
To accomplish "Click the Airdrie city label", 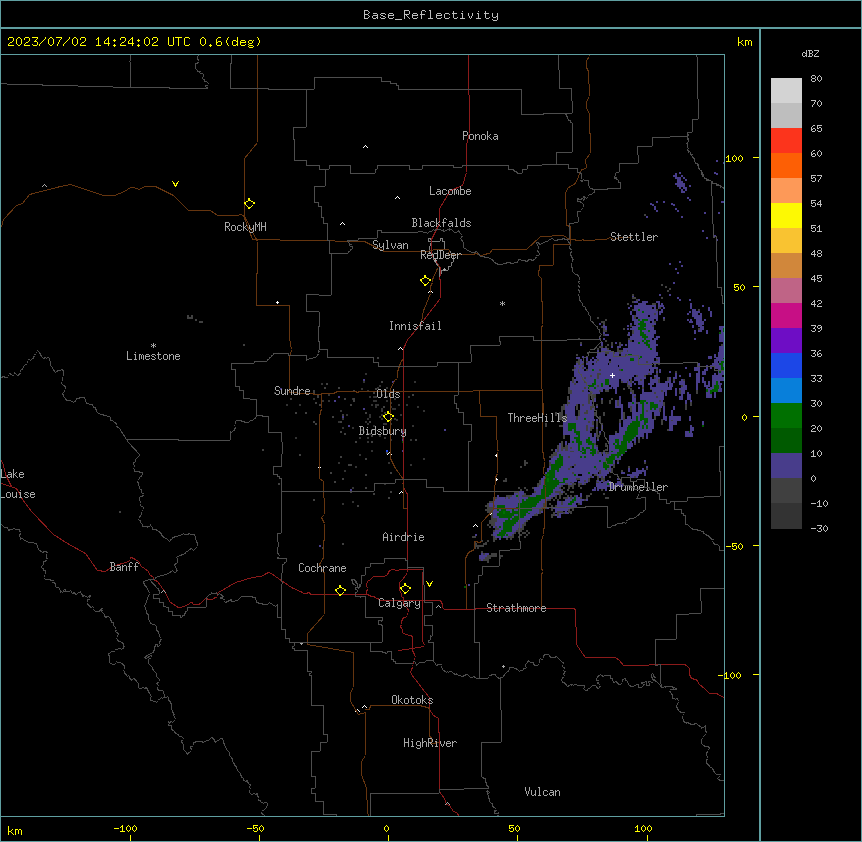I will point(404,537).
